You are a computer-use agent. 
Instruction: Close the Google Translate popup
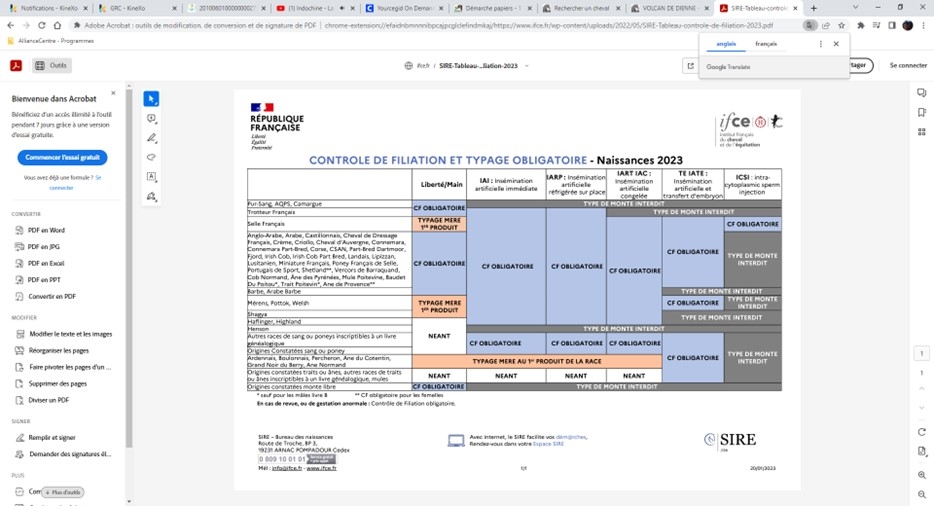836,44
